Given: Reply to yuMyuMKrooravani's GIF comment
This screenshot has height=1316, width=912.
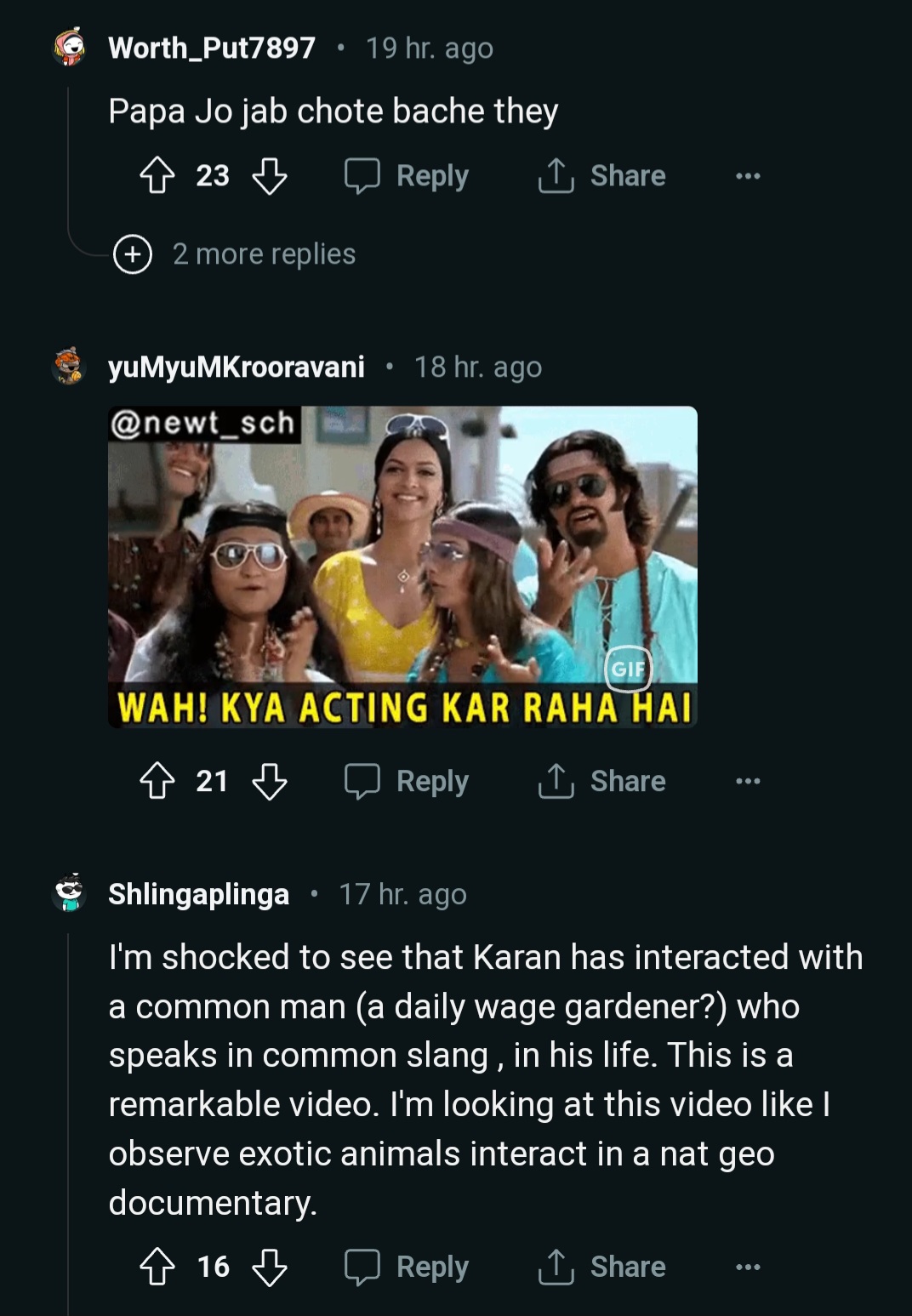Looking at the screenshot, I should point(407,781).
